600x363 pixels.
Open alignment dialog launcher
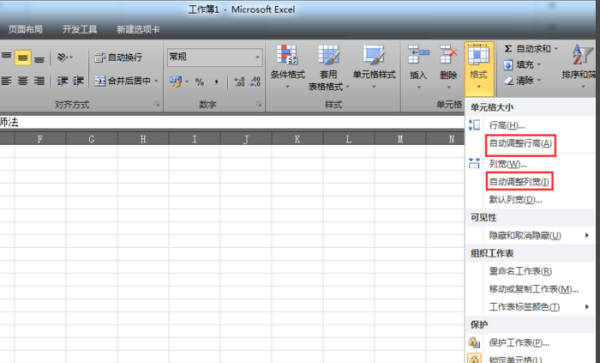tap(157, 104)
